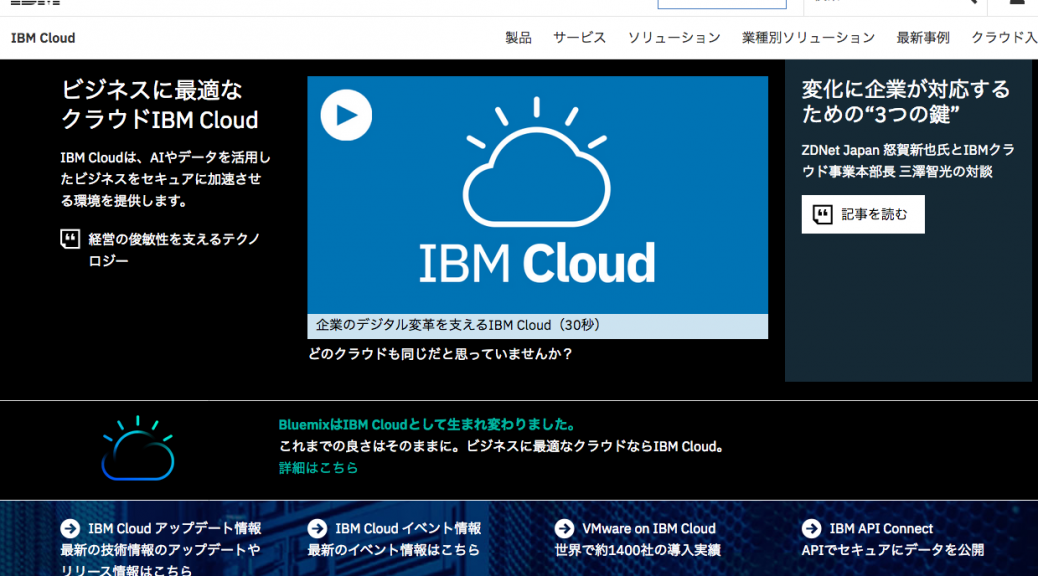This screenshot has width=1038, height=576.
Task: Expand the ソリューション dropdown
Action: coord(674,37)
